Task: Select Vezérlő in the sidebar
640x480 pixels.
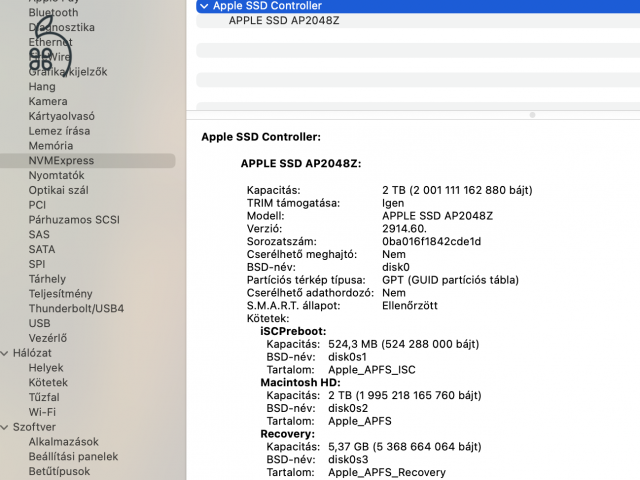Action: pyautogui.click(x=48, y=338)
